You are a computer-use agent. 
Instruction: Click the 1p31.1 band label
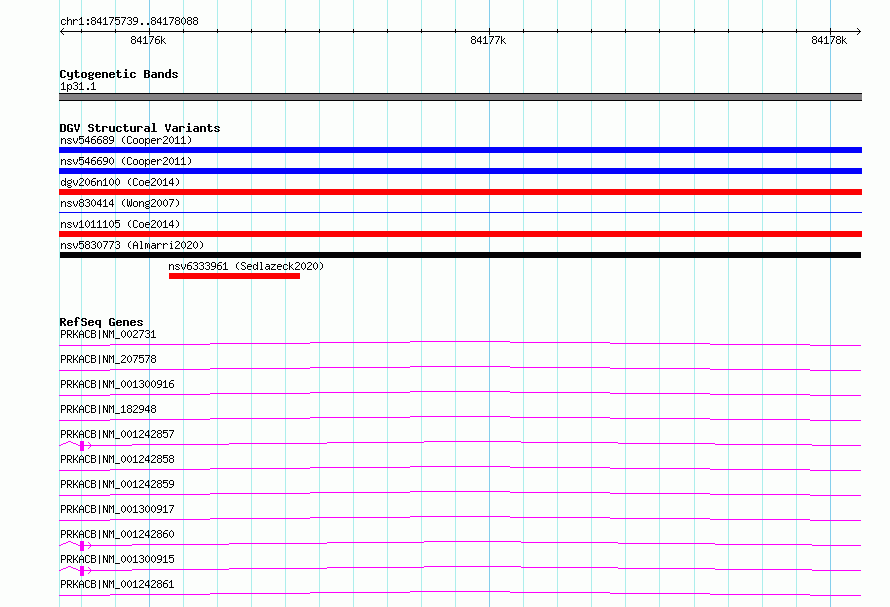click(78, 86)
